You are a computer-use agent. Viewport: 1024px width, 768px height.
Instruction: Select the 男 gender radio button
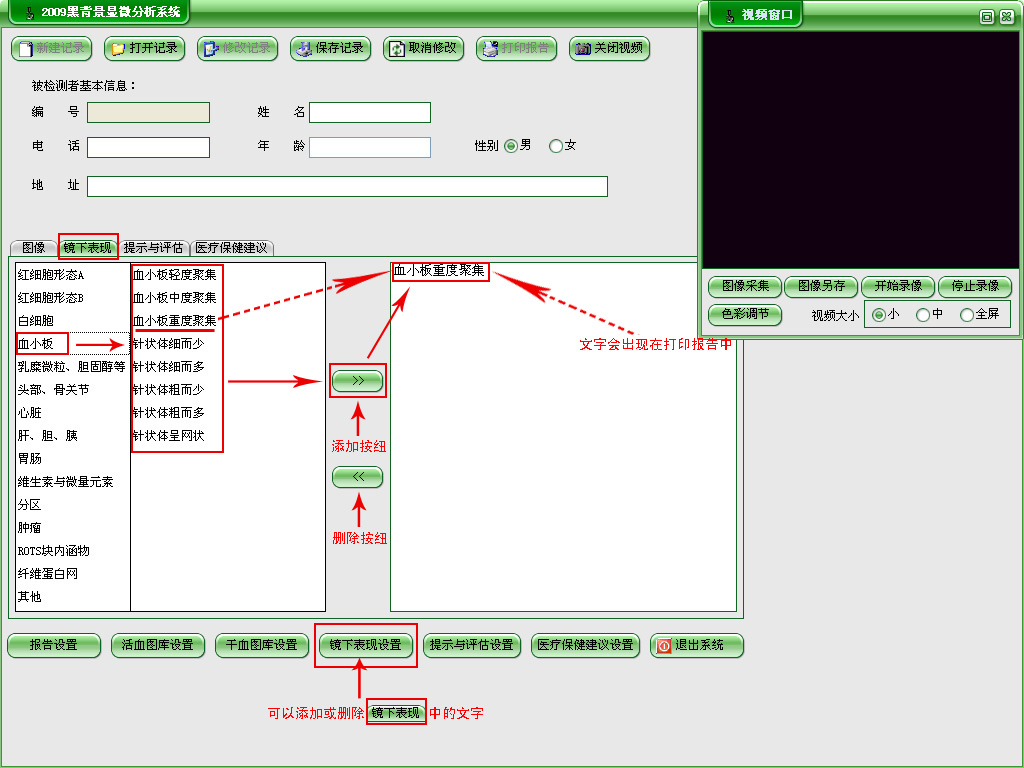(511, 146)
